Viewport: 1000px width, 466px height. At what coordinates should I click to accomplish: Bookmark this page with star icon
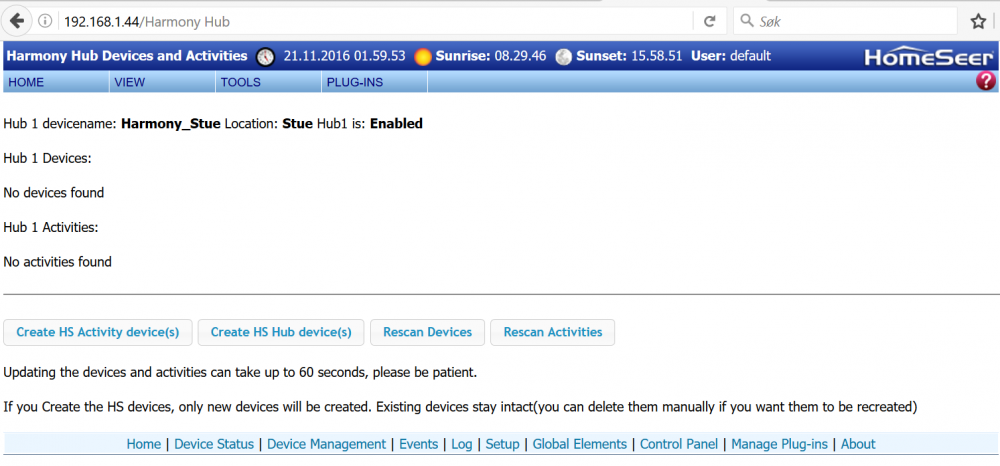pos(978,22)
